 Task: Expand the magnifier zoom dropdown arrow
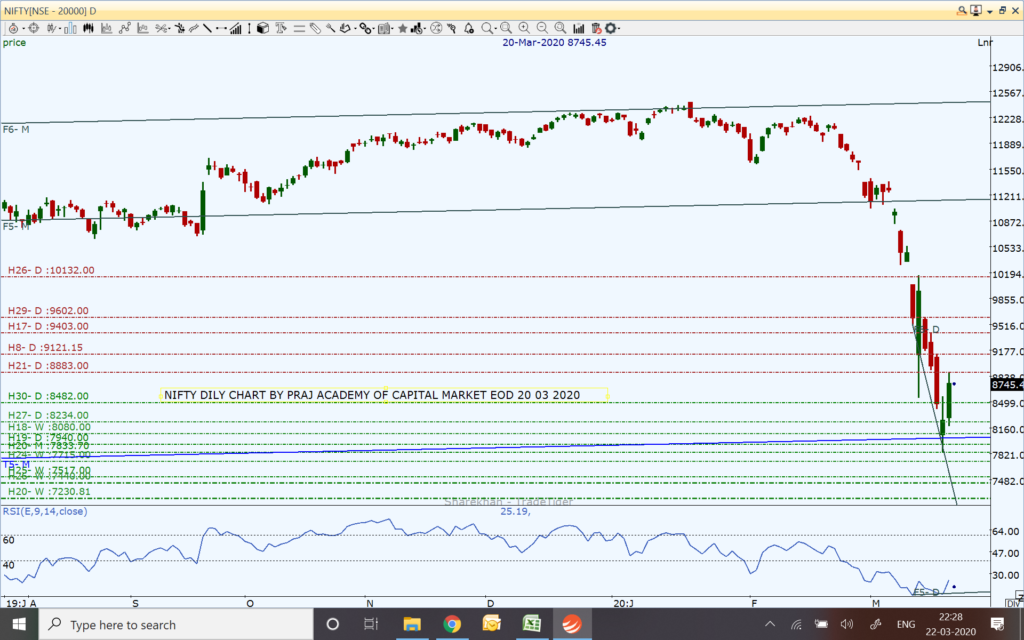496,29
